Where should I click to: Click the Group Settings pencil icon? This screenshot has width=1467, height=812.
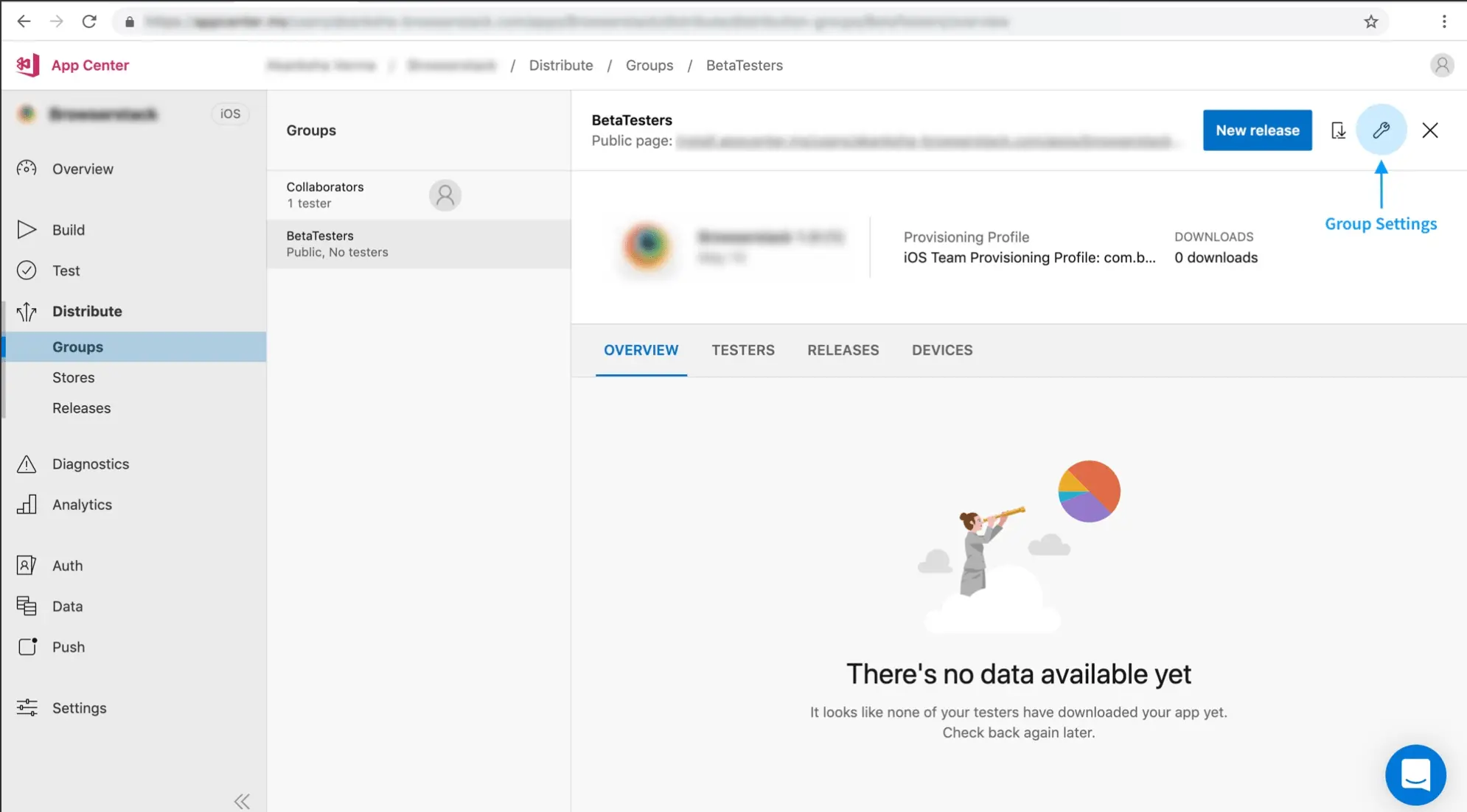1381,130
